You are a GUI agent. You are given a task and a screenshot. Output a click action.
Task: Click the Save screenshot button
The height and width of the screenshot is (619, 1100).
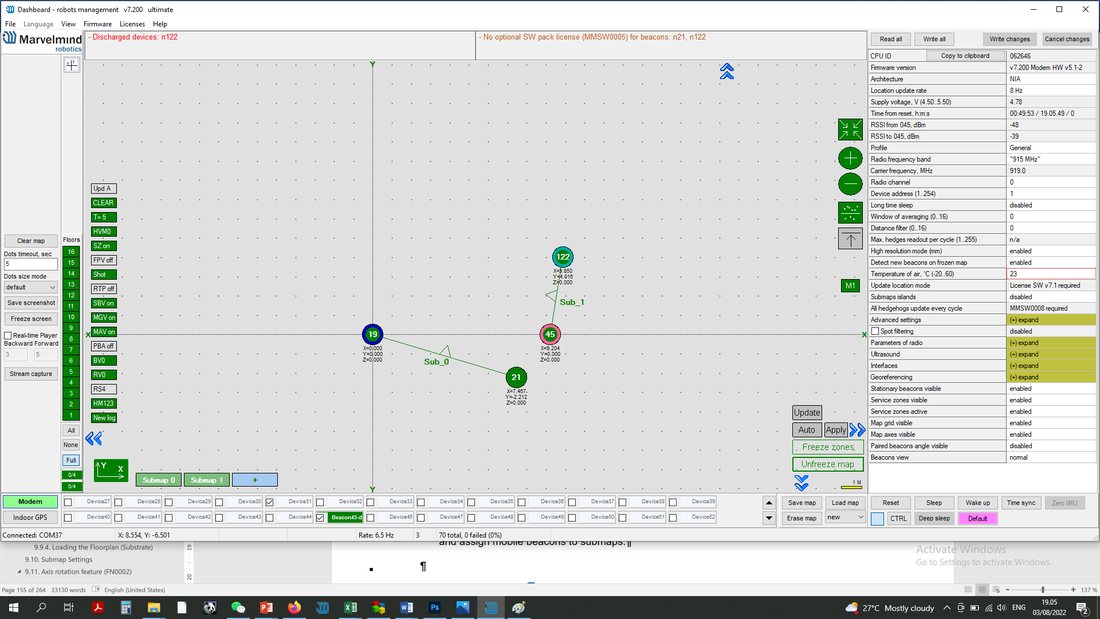point(31,303)
